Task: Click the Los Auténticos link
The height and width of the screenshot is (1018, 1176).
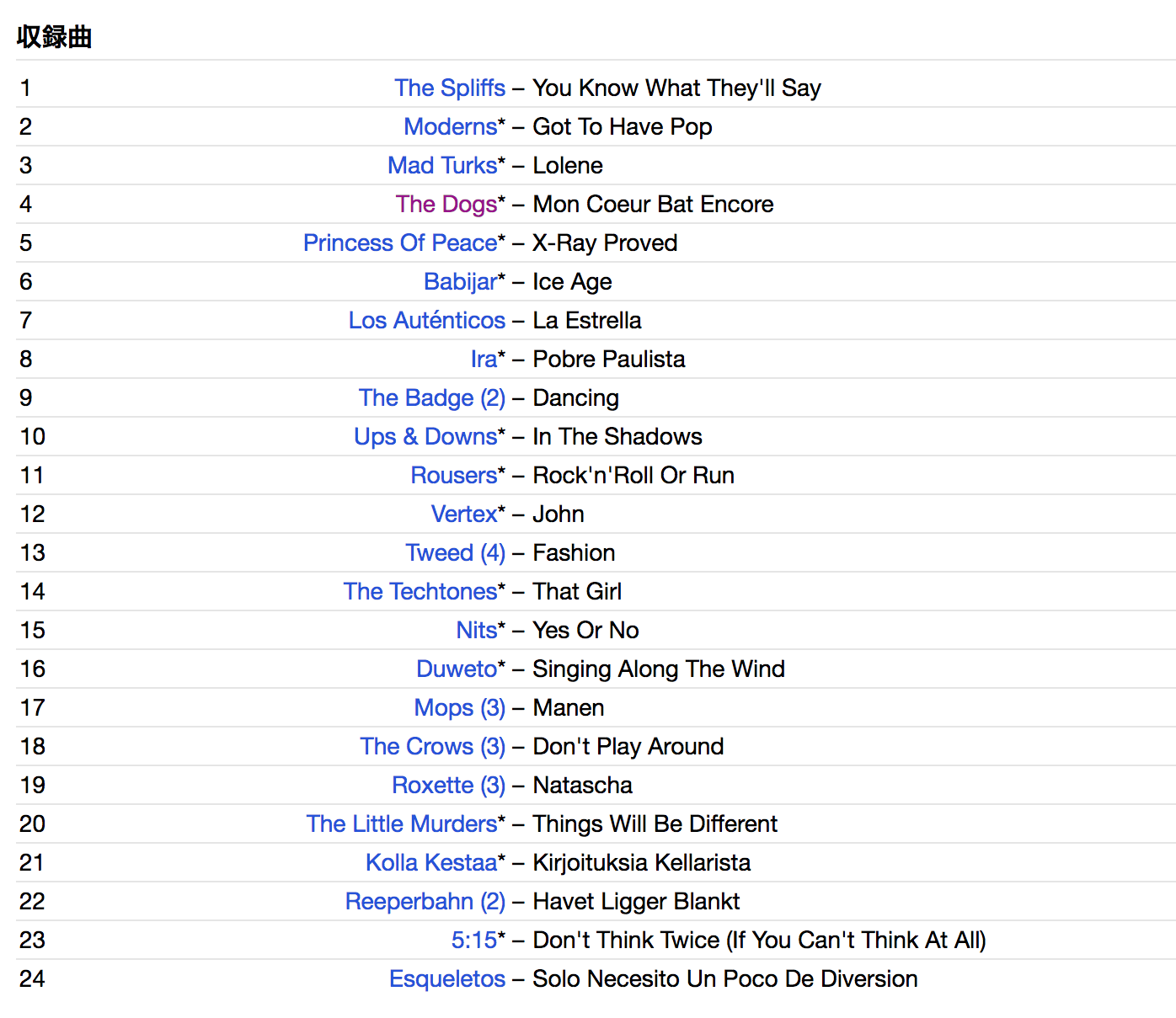Action: pos(427,320)
